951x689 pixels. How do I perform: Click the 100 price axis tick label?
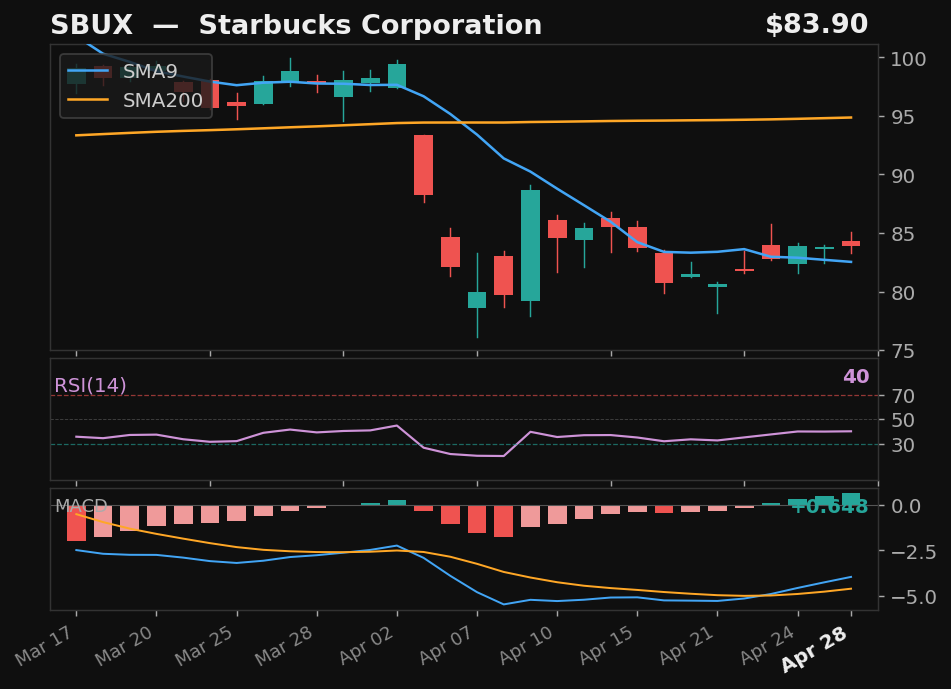click(x=908, y=59)
